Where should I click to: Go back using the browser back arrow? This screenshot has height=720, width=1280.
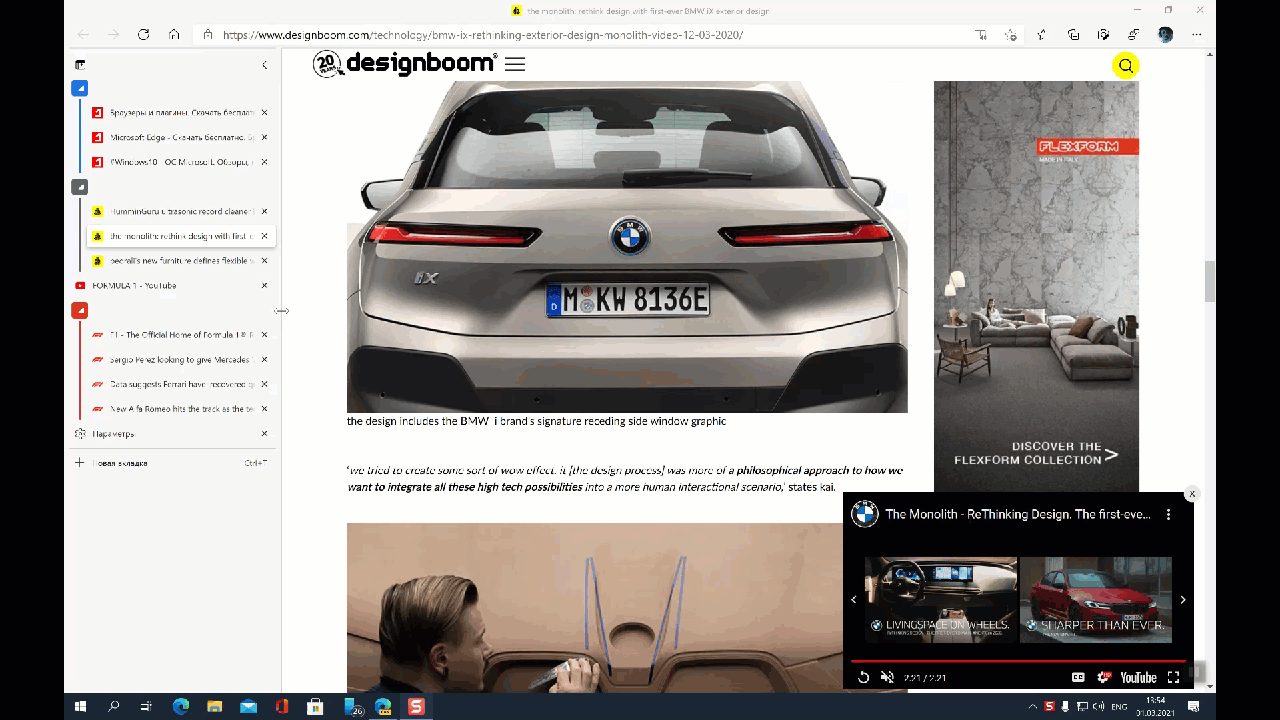pos(83,34)
